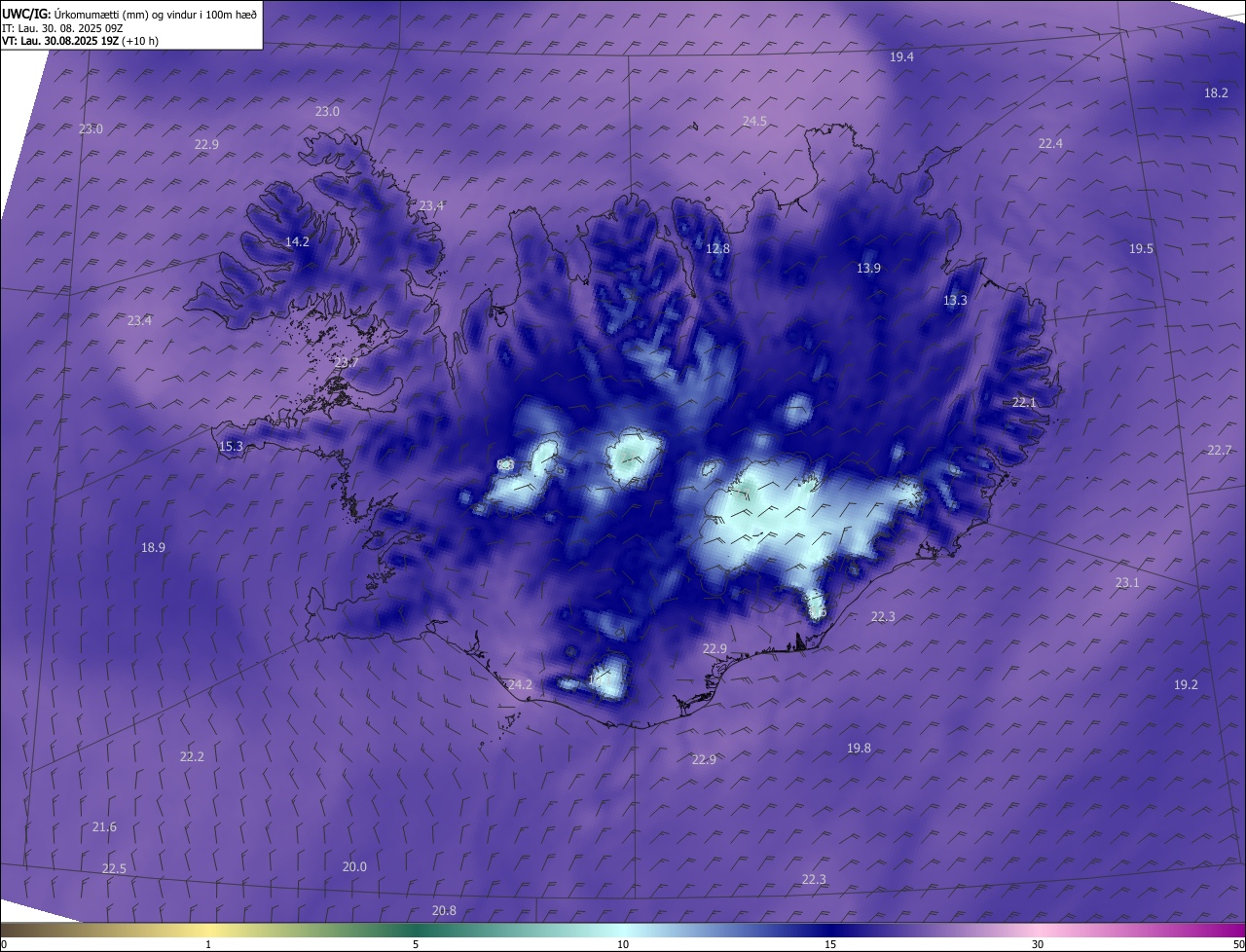The height and width of the screenshot is (952, 1246).
Task: Click the 19.2 value label
Action: (1186, 685)
